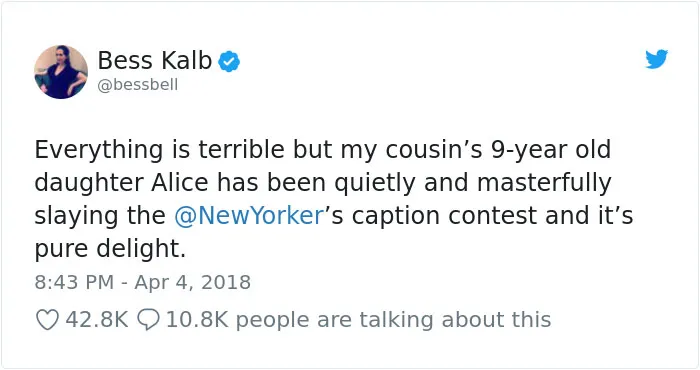This screenshot has height=370, width=700.
Task: Click the name 'Alice' in the tweet
Action: click(x=179, y=183)
